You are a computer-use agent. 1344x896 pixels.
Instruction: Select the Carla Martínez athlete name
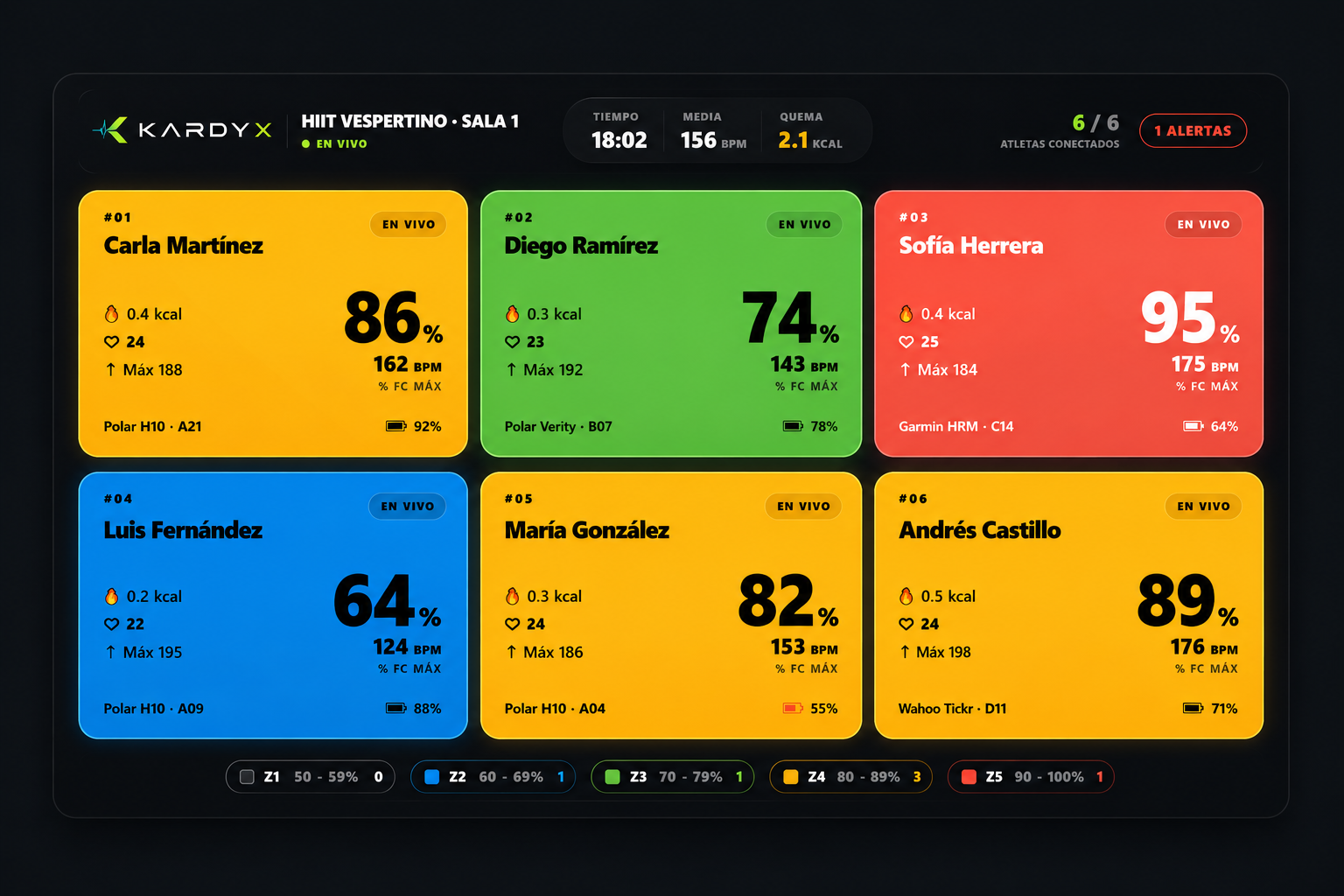click(x=183, y=246)
